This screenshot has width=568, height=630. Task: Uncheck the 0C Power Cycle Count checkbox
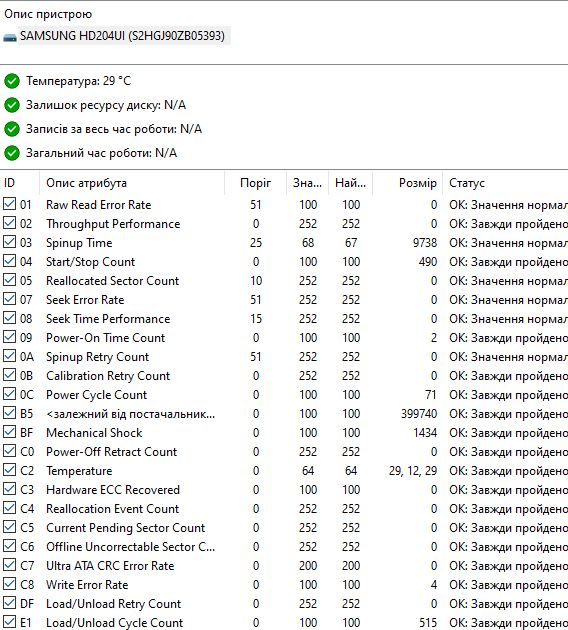tap(10, 394)
